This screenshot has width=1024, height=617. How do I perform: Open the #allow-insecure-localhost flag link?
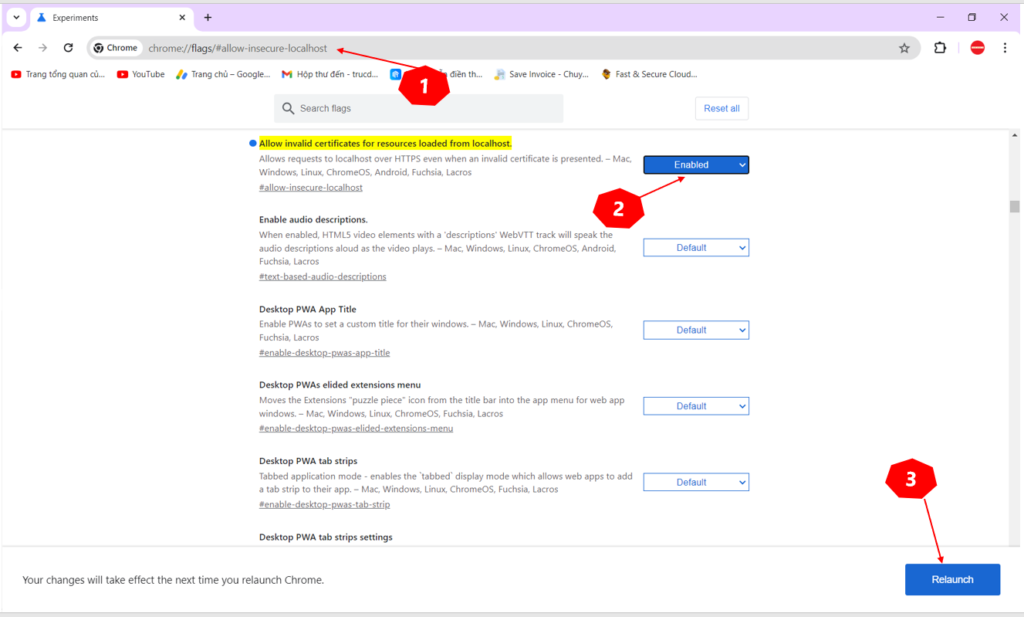tap(310, 186)
